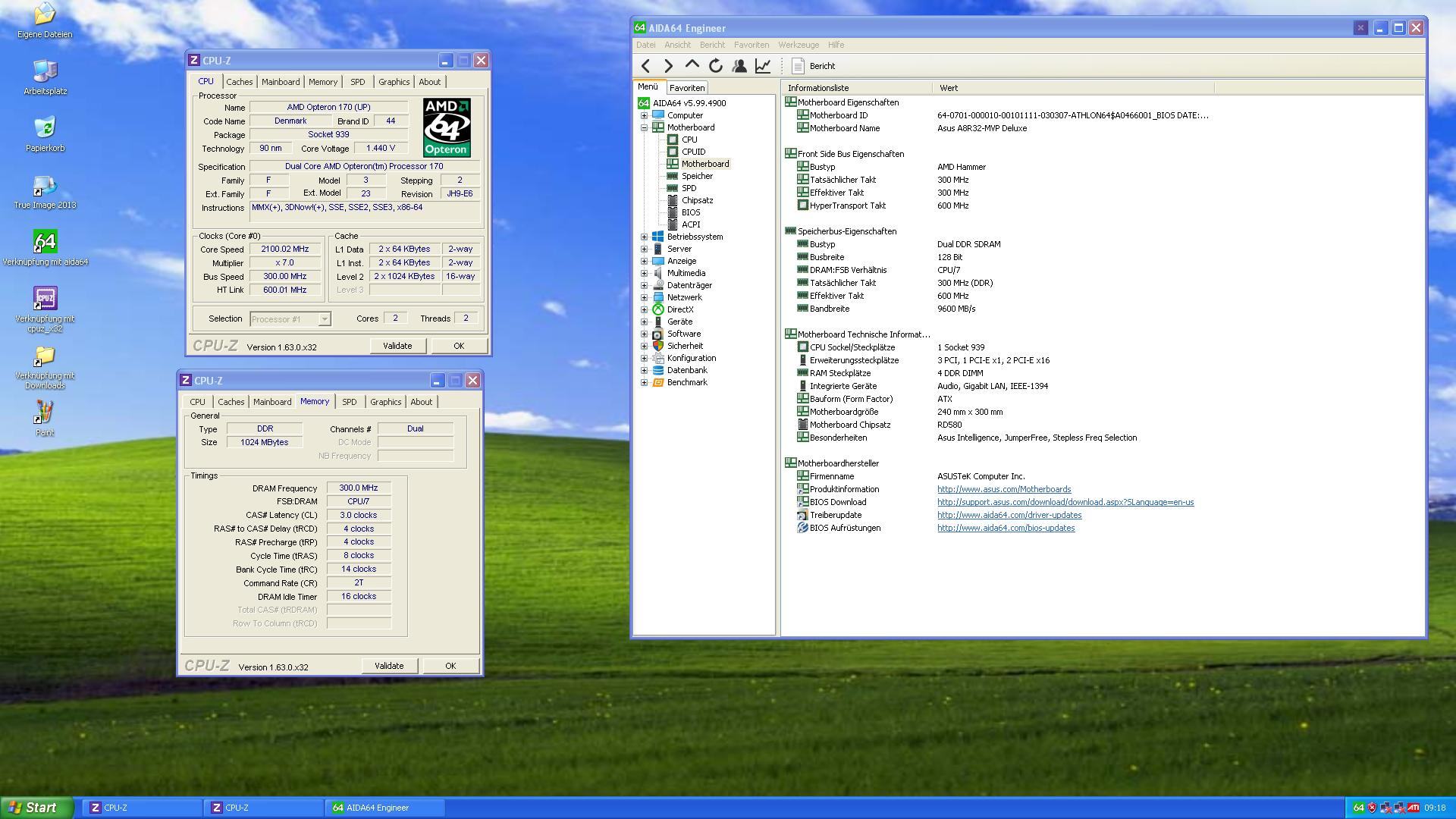Open the Werkzeuge menu

(798, 45)
